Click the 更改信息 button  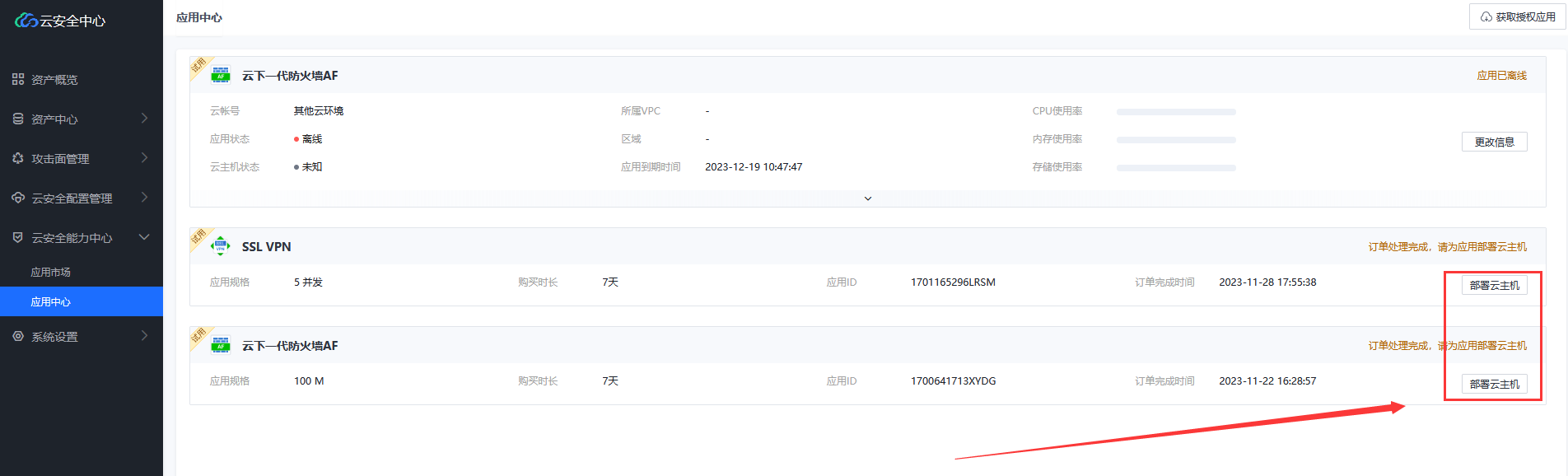coord(1494,142)
